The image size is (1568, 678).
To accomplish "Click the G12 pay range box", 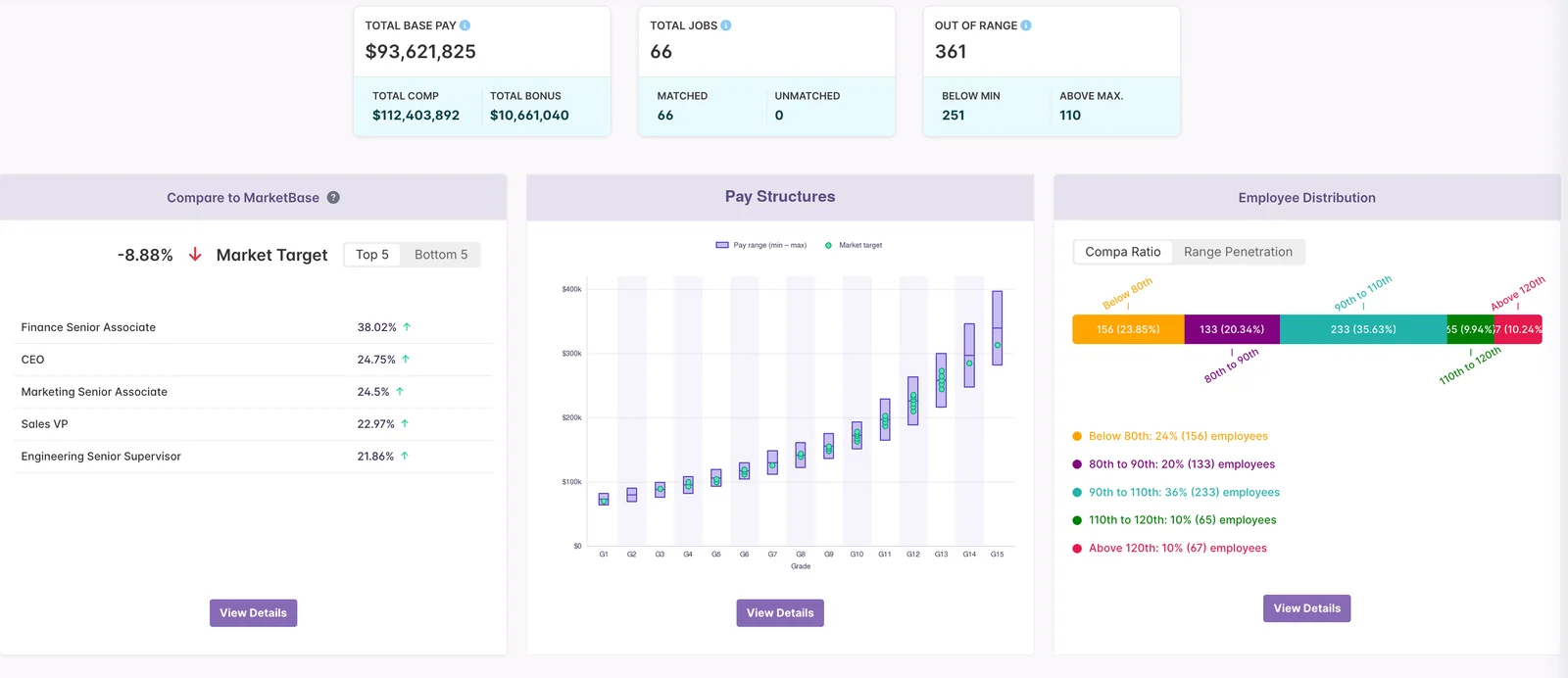I will 913,401.
